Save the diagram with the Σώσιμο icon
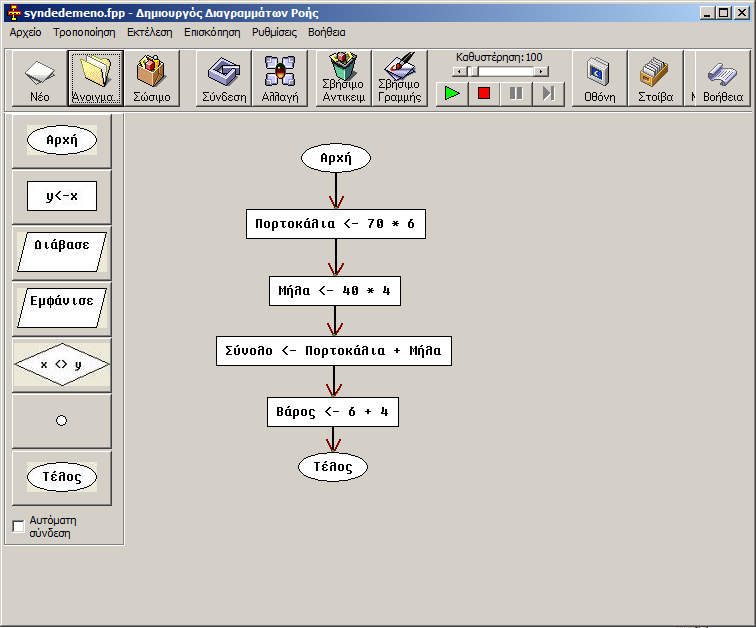756x628 pixels. tap(152, 79)
